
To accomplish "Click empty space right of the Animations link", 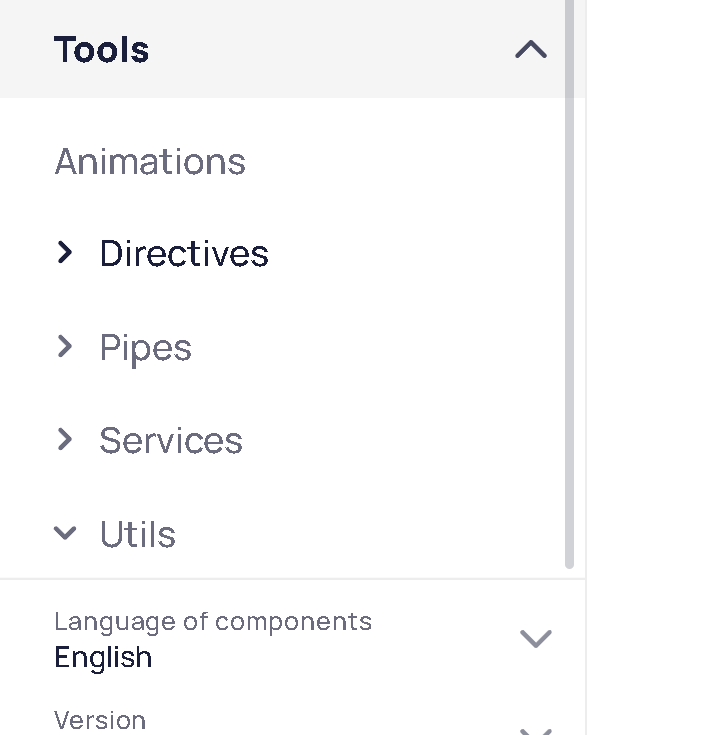I will click(x=400, y=161).
